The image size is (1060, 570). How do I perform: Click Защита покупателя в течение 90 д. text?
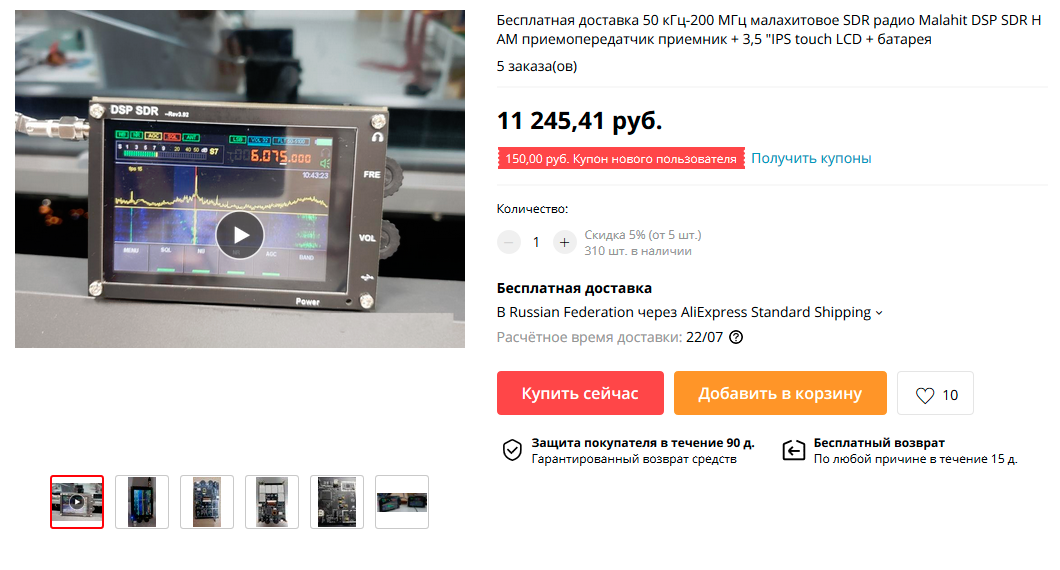tap(643, 443)
